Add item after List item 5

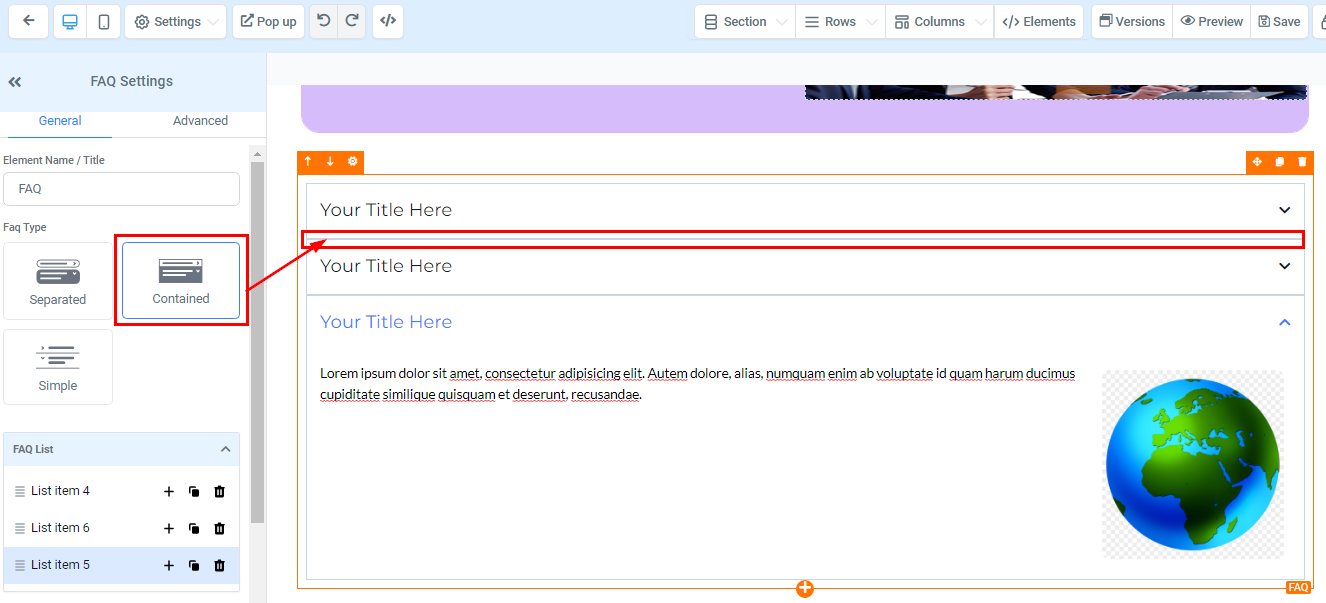169,566
